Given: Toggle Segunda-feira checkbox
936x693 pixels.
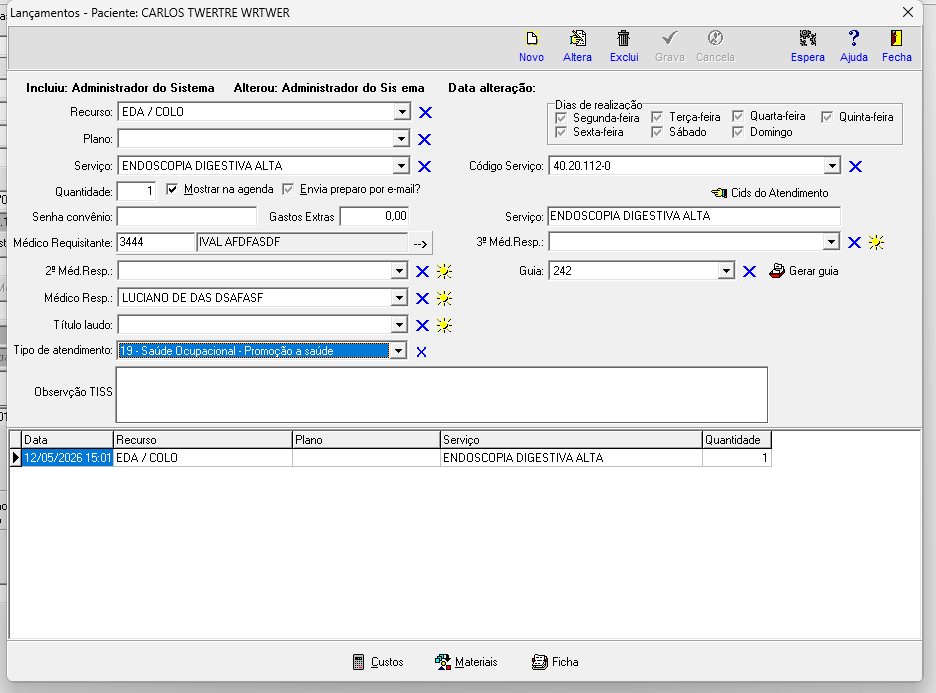Looking at the screenshot, I should point(561,118).
